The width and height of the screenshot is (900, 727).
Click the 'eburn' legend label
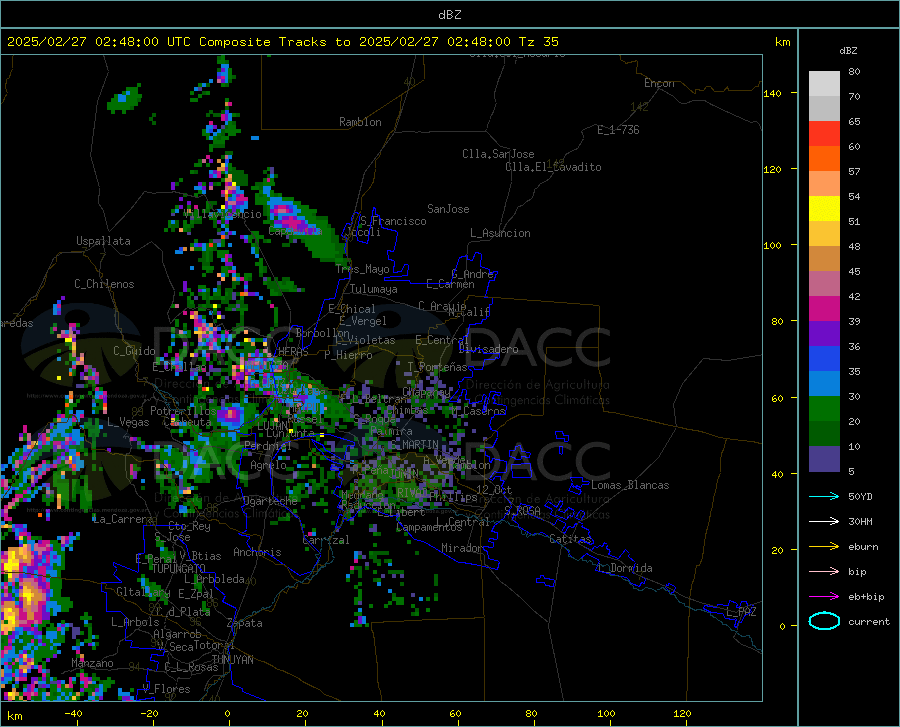(x=863, y=547)
